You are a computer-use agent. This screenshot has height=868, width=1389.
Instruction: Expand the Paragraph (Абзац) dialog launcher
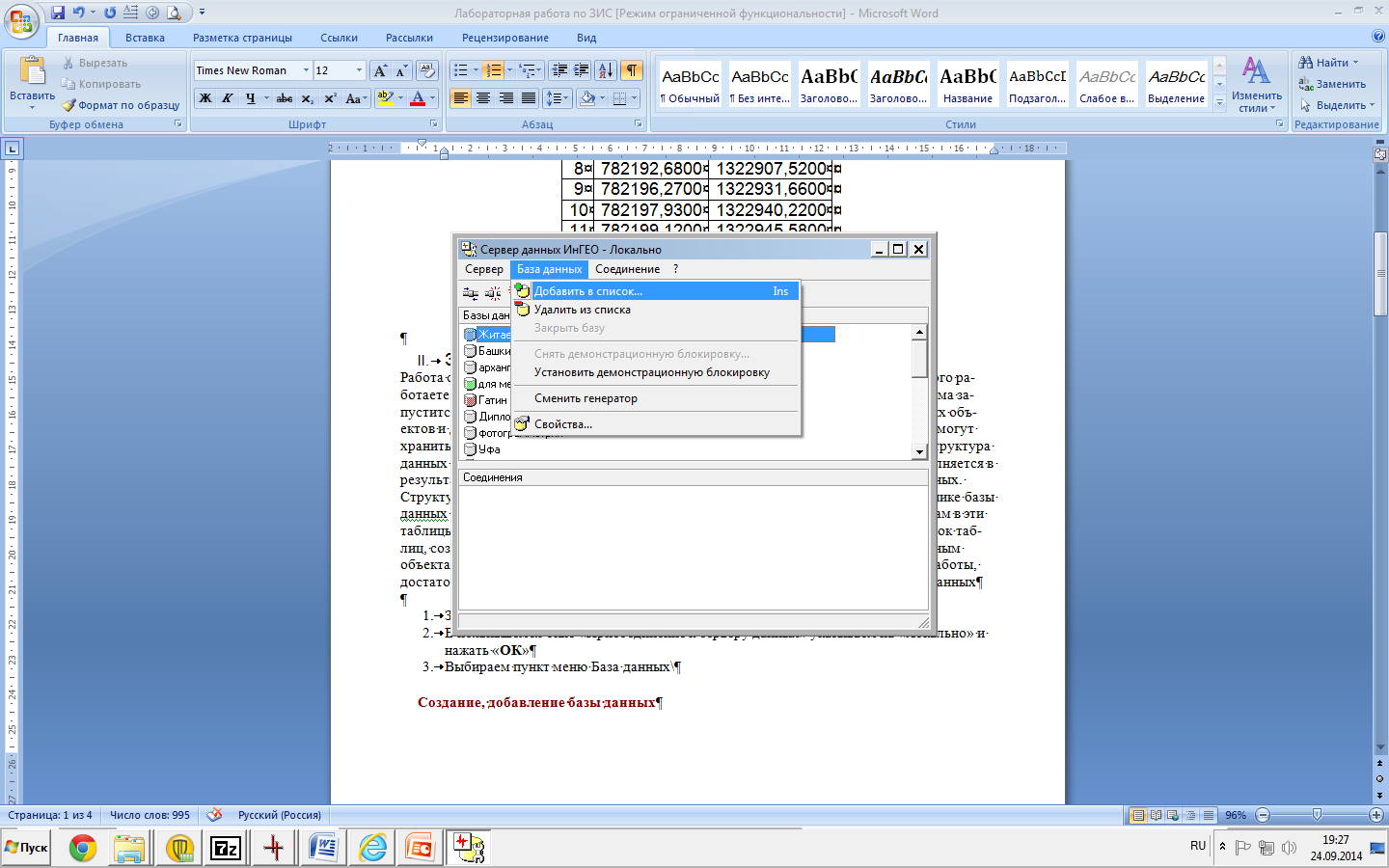point(638,124)
